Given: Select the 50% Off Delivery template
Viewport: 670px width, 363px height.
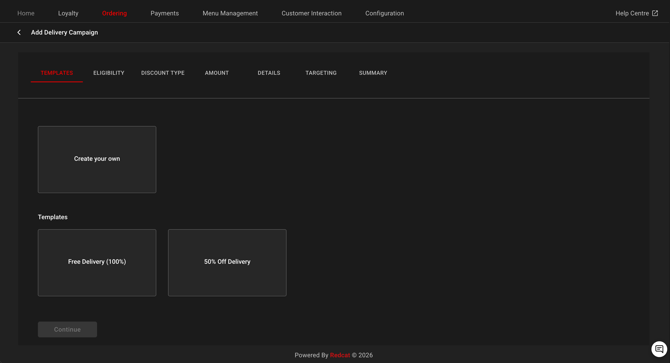Looking at the screenshot, I should (x=227, y=263).
